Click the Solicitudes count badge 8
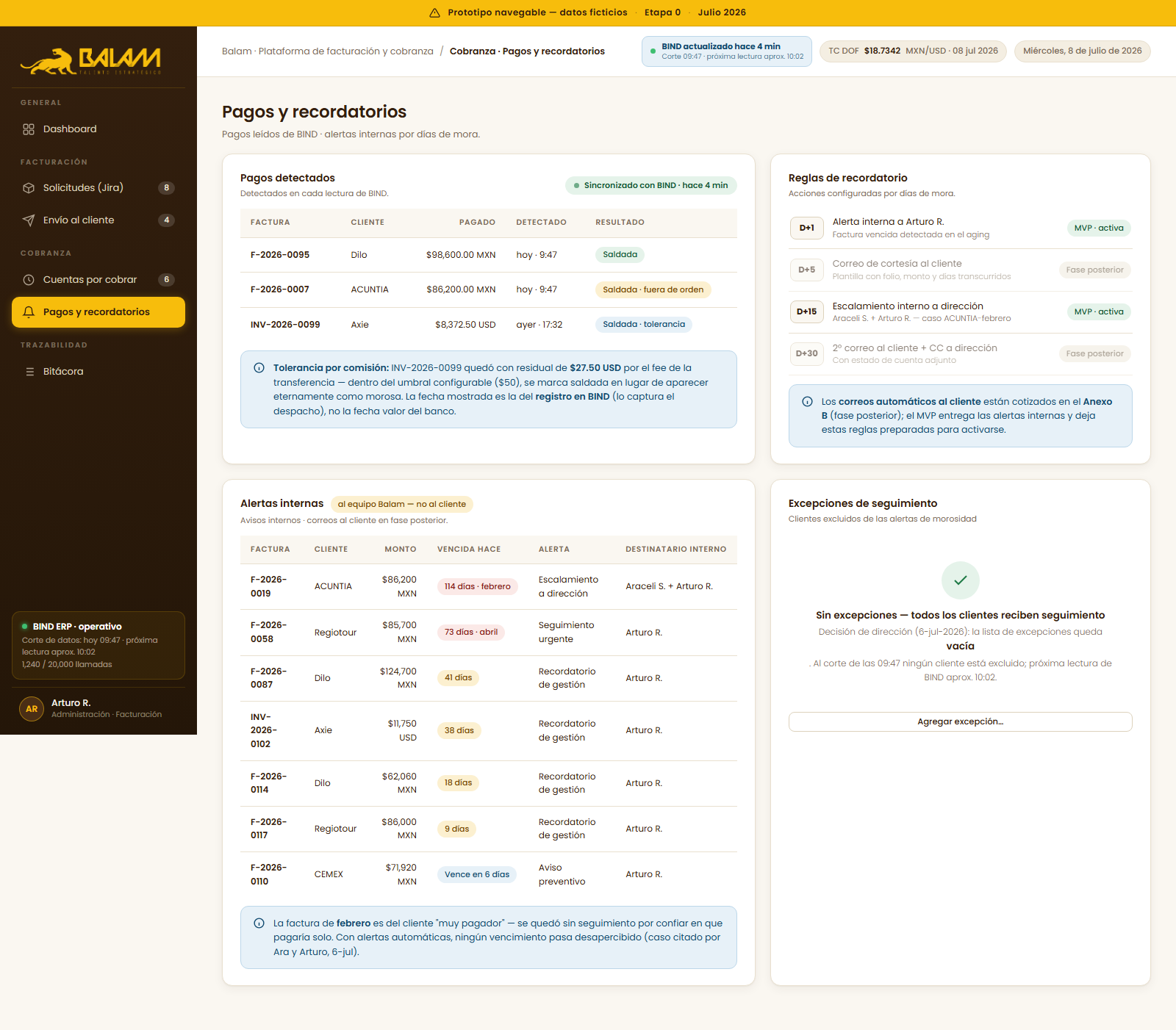Image resolution: width=1176 pixels, height=1030 pixels. [167, 188]
